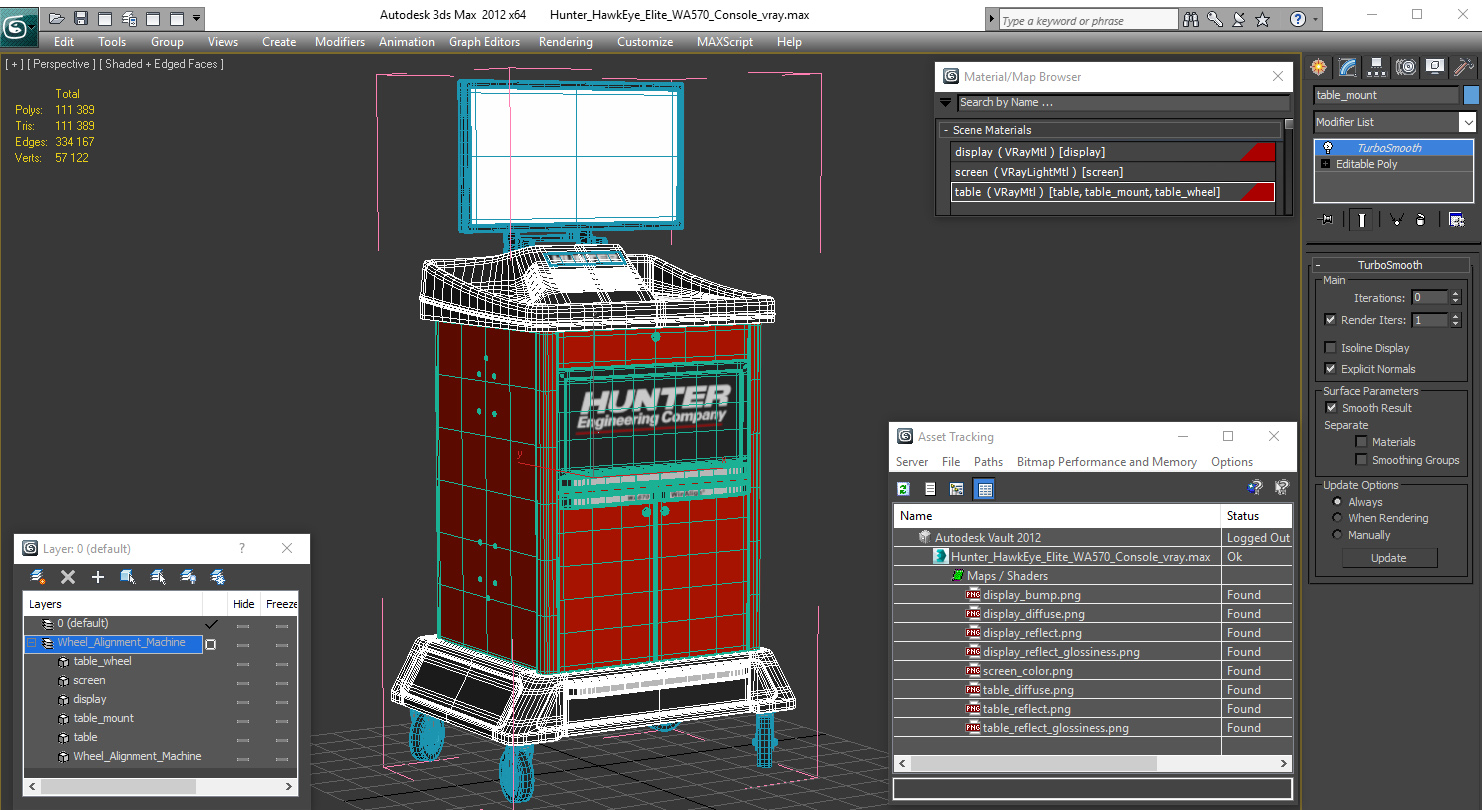The height and width of the screenshot is (810, 1482).
Task: Open Material/Map Browser options arrow
Action: pos(946,102)
